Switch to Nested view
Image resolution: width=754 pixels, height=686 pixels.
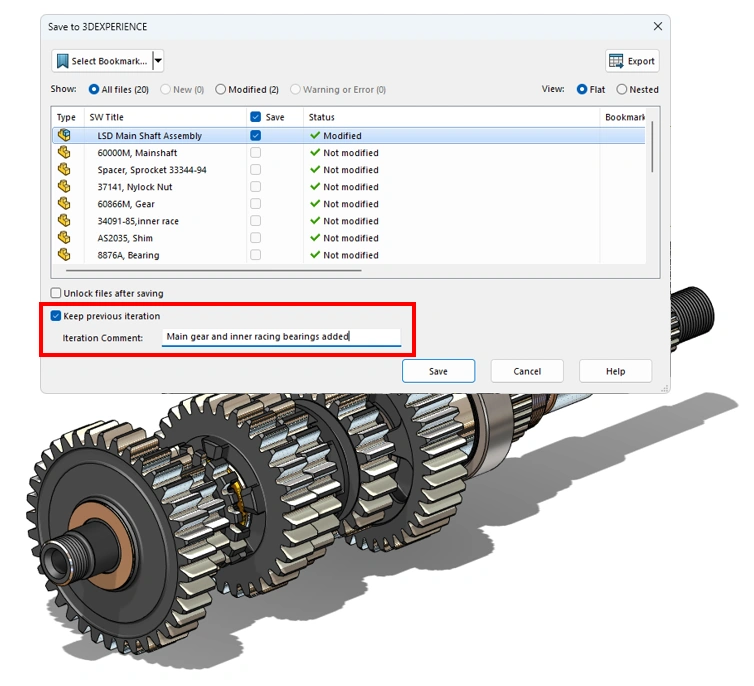(x=622, y=89)
